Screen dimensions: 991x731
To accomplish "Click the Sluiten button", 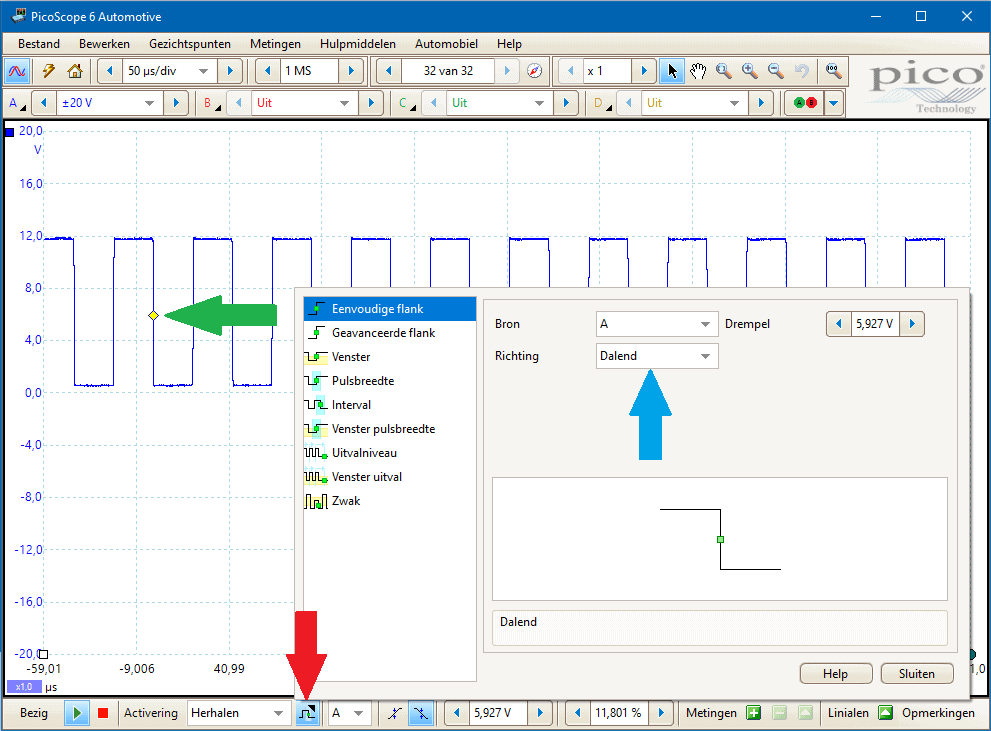I will point(916,674).
